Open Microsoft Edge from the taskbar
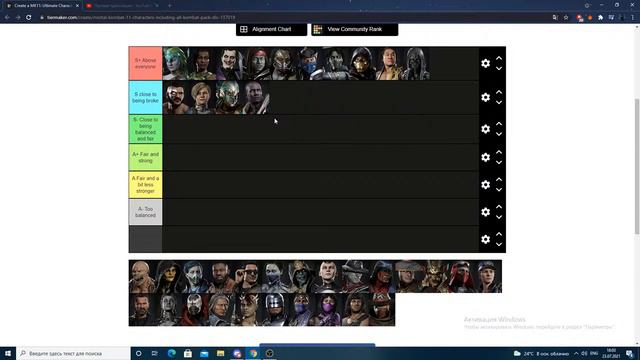Image resolution: width=640 pixels, height=360 pixels. (x=171, y=353)
